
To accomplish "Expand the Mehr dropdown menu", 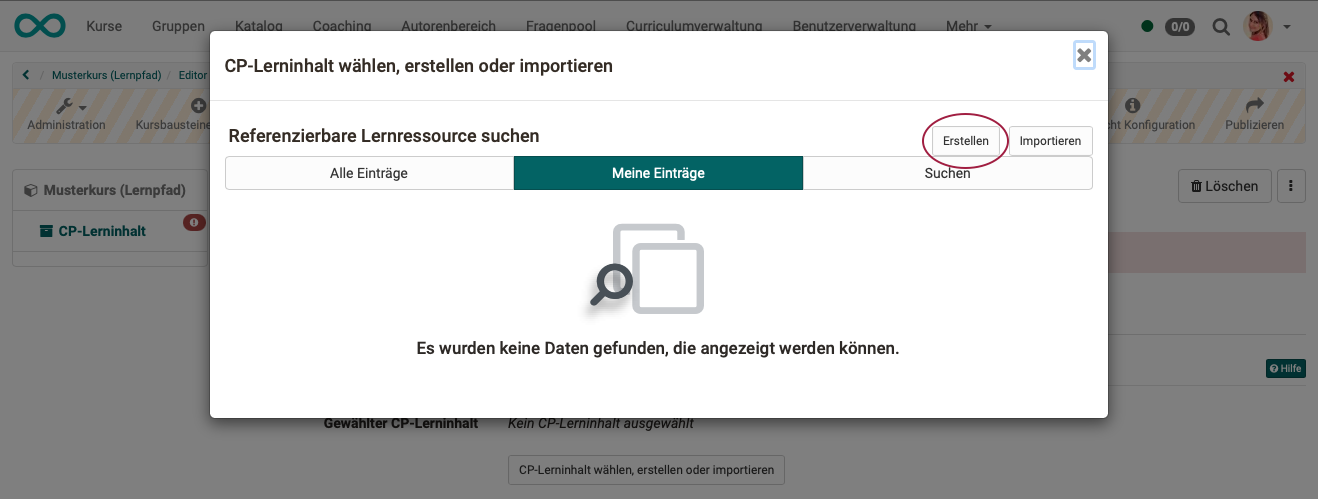I will [x=968, y=26].
